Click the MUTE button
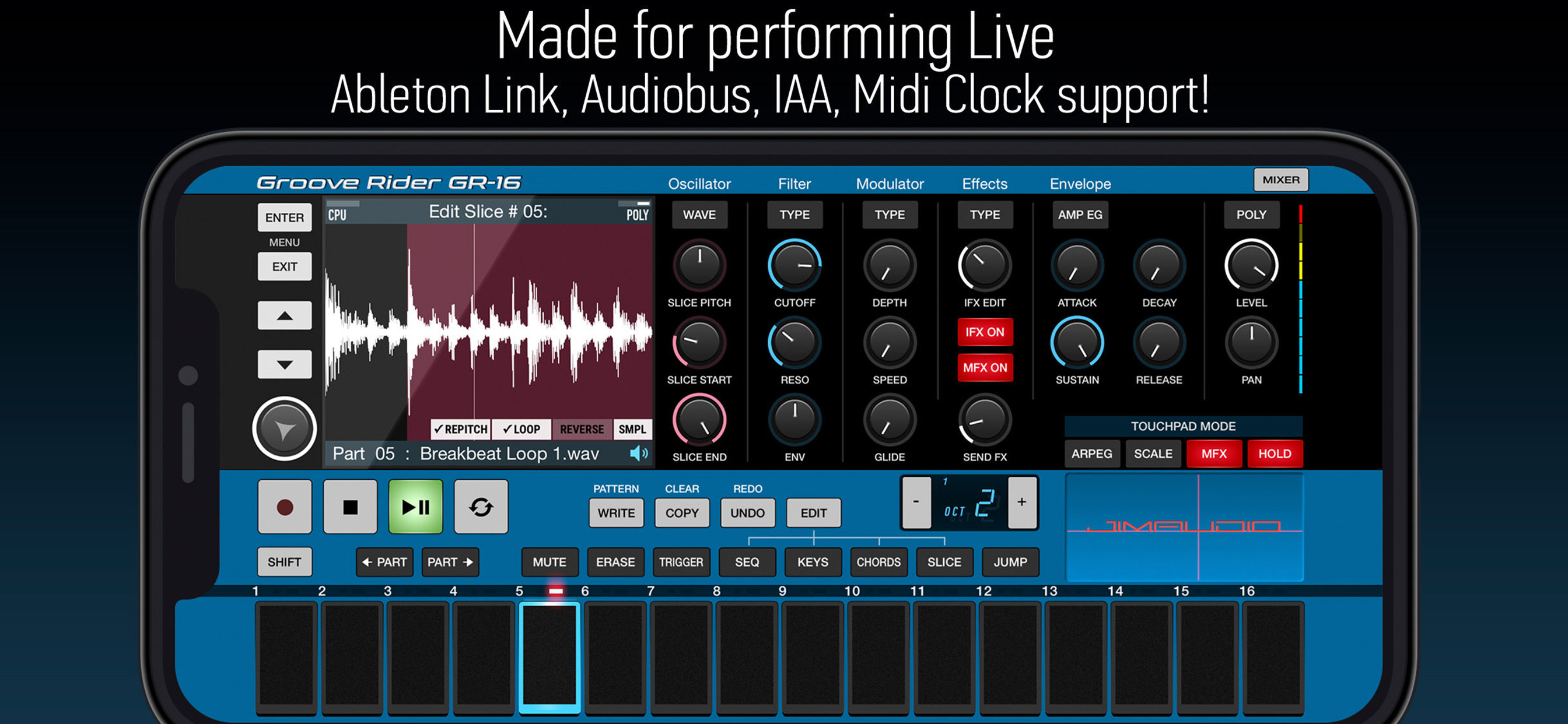 pyautogui.click(x=549, y=562)
